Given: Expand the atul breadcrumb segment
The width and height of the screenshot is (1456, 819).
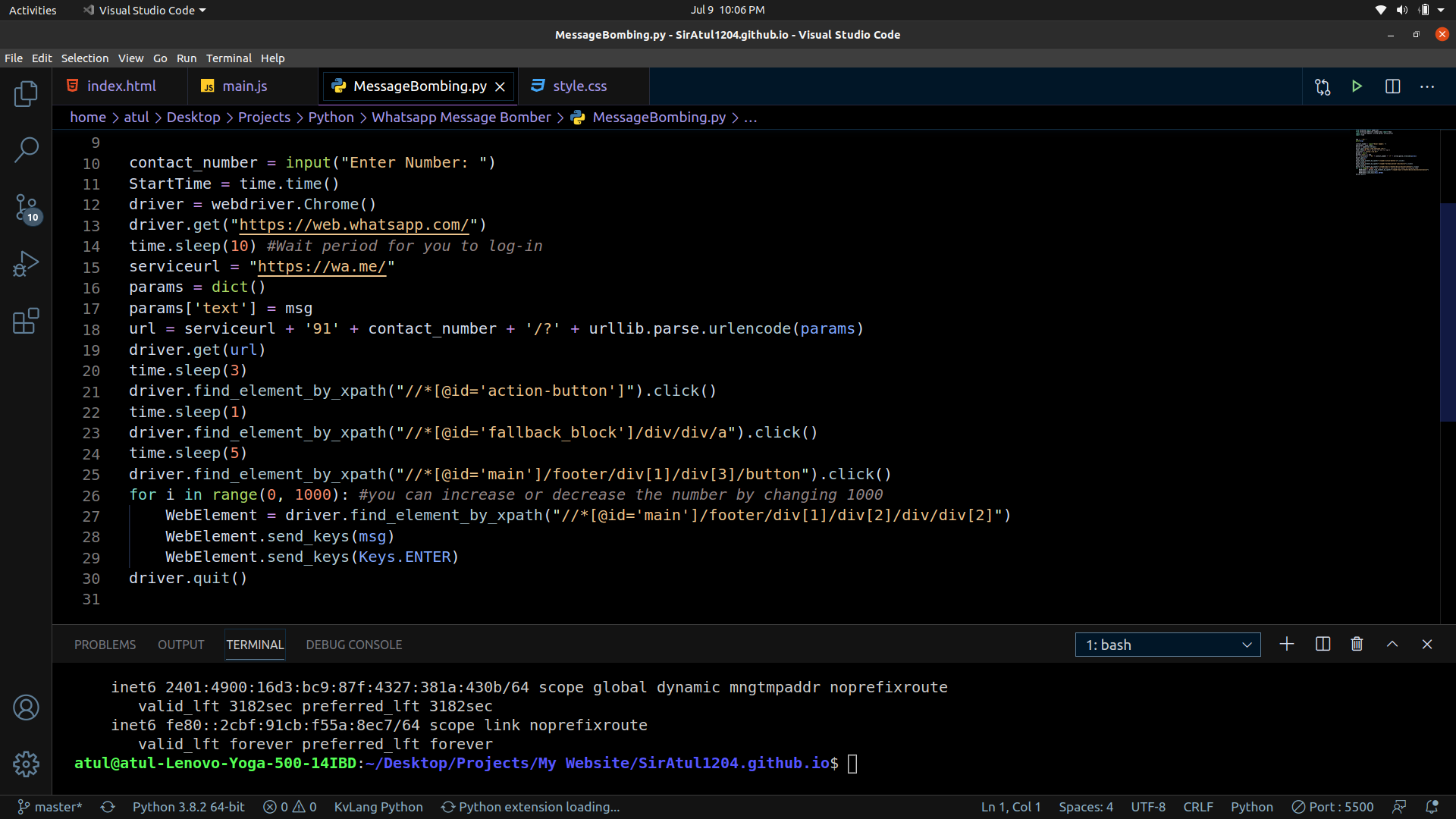Looking at the screenshot, I should point(136,118).
